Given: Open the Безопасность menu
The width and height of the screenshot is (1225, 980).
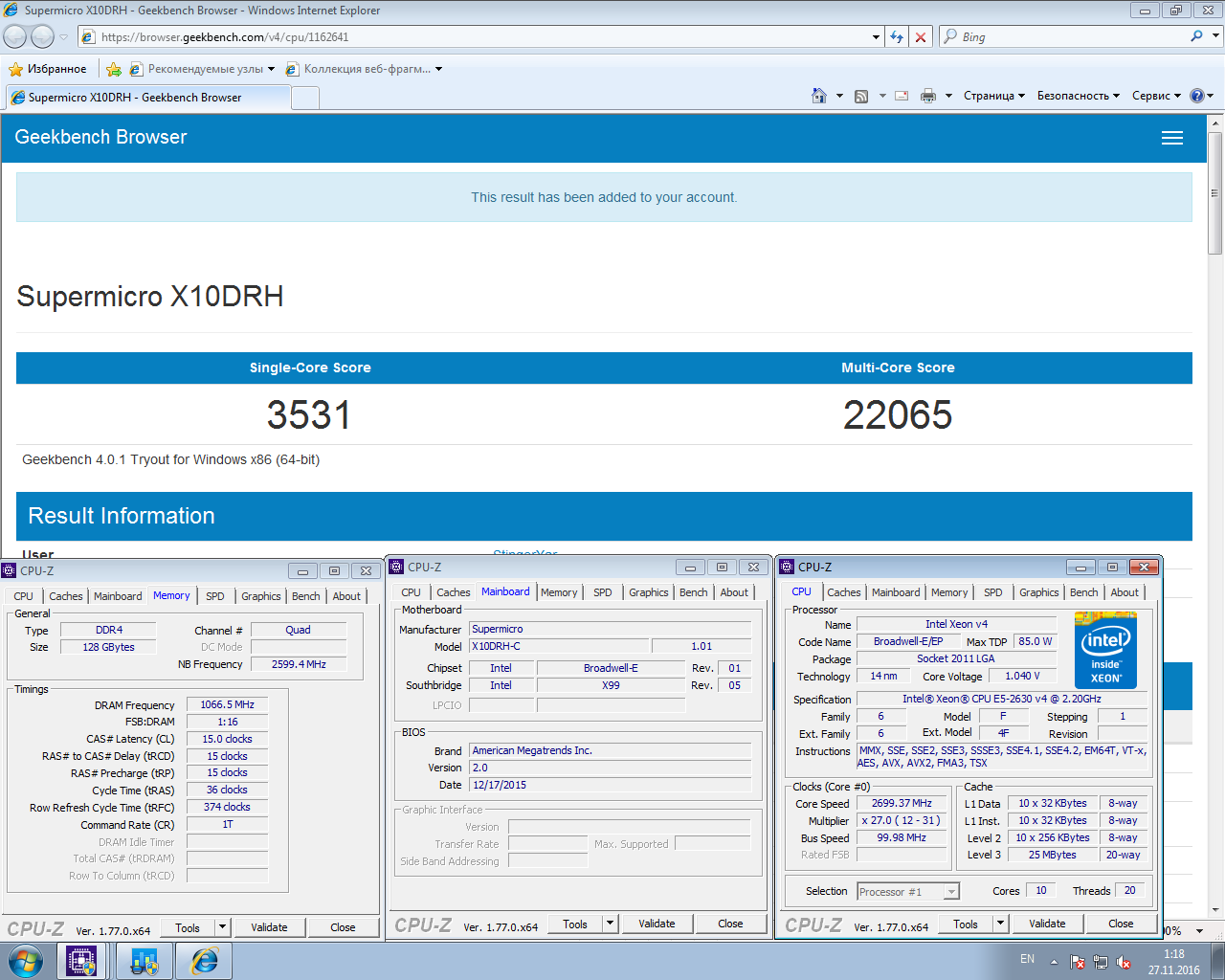Looking at the screenshot, I should (1079, 96).
